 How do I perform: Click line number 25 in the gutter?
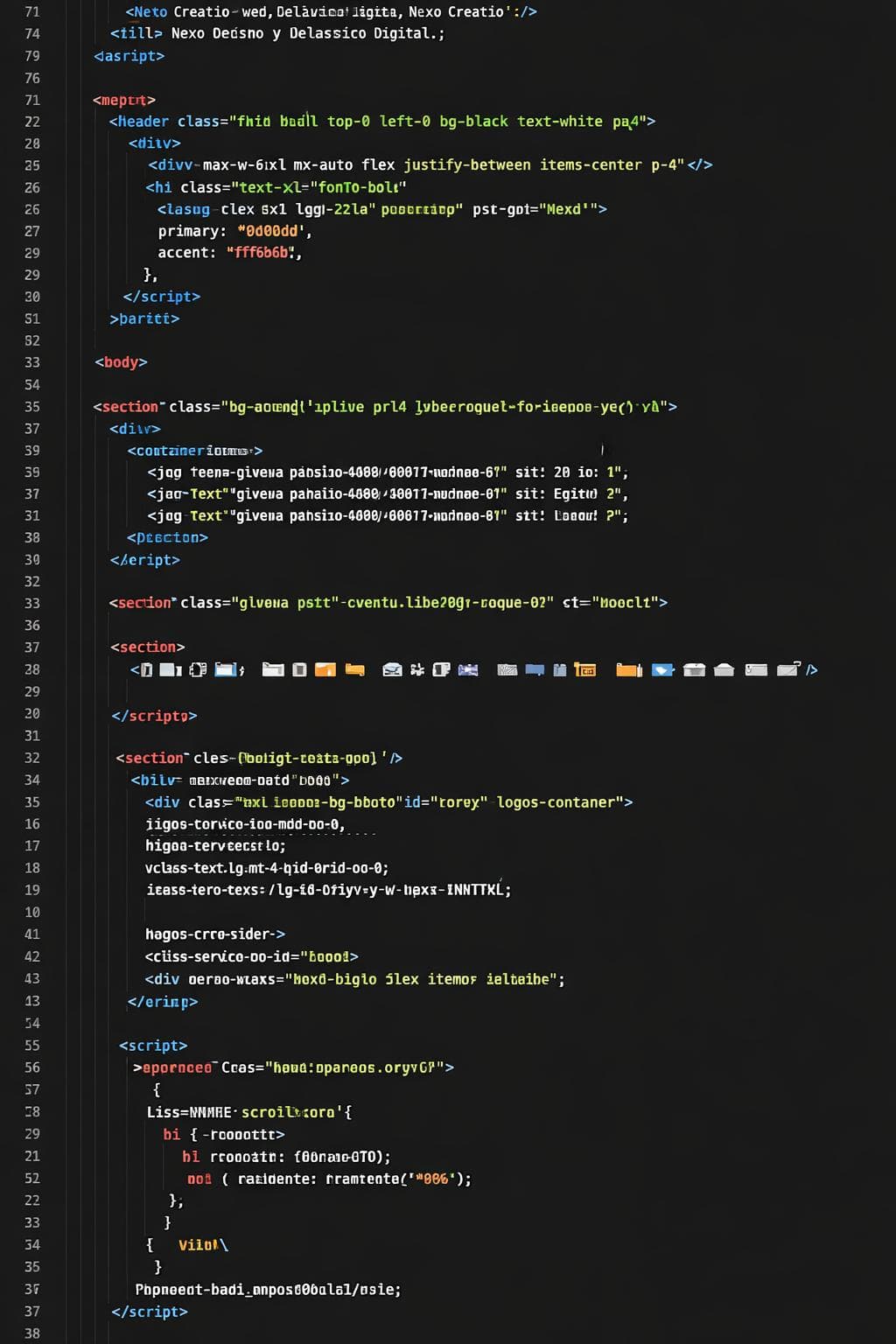pyautogui.click(x=32, y=165)
